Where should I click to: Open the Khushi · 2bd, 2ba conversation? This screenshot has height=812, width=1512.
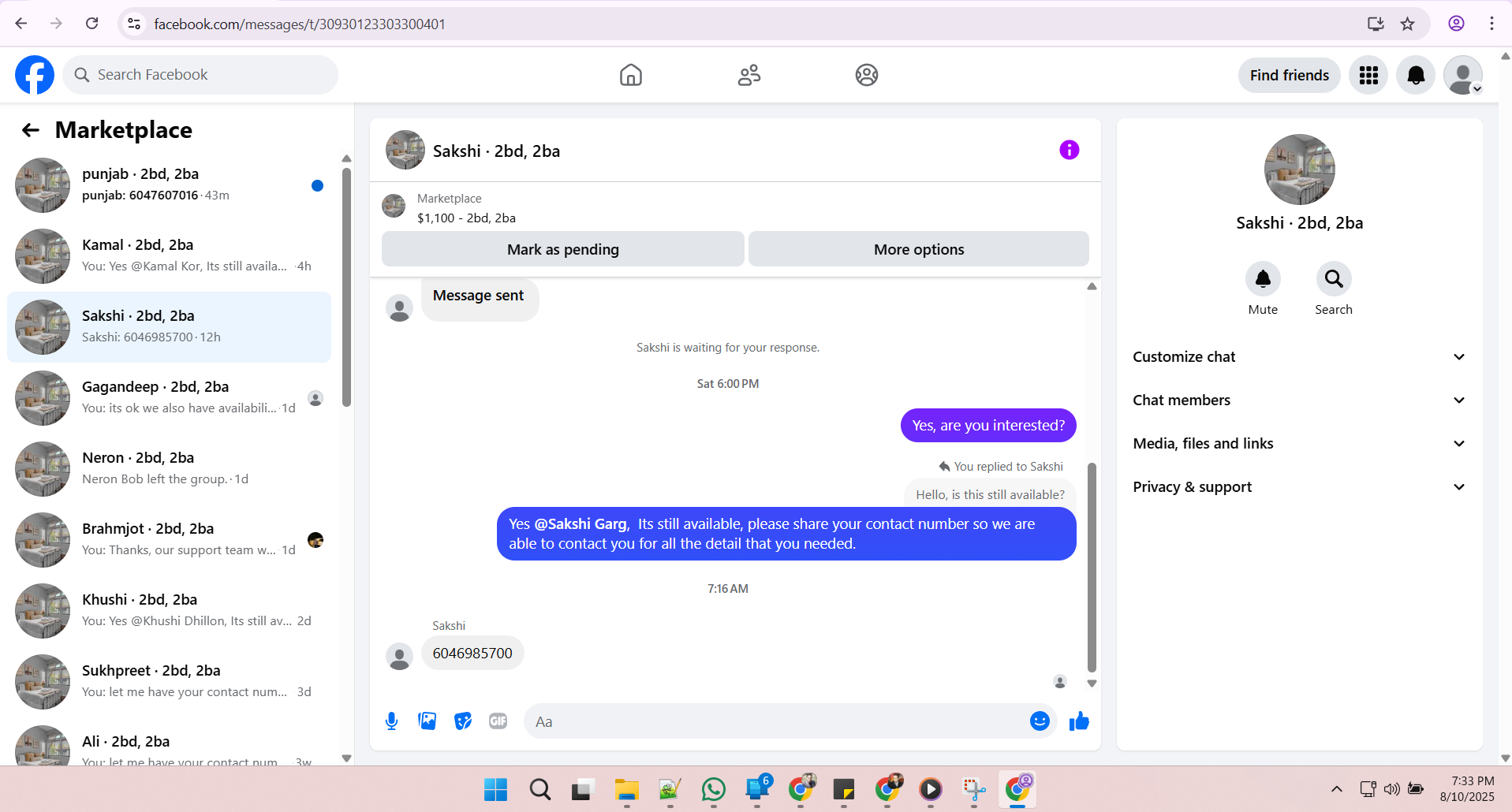(170, 611)
